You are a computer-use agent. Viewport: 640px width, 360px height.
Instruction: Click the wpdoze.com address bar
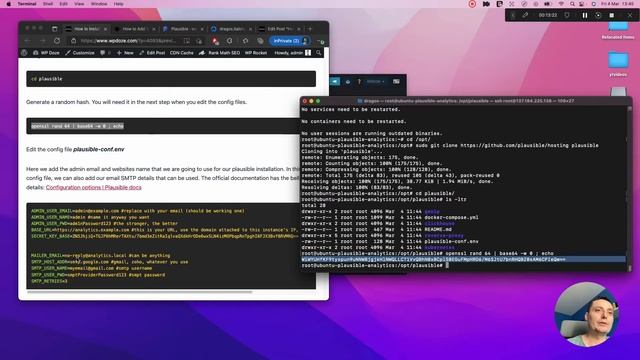click(x=128, y=41)
